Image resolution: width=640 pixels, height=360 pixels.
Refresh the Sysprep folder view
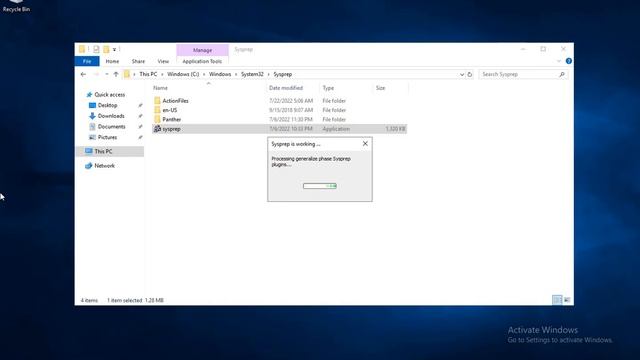tap(470, 74)
